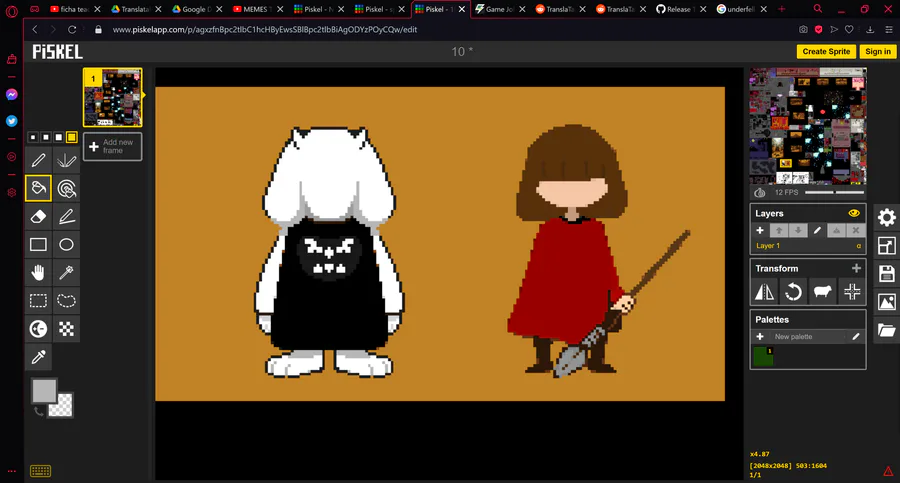Select the Paint Bucket tool

38,188
